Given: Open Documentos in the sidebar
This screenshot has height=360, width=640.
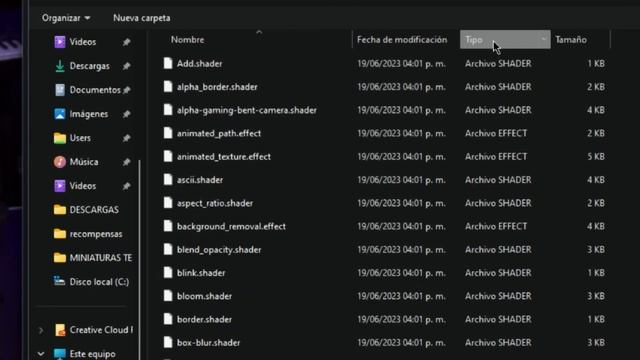Looking at the screenshot, I should coord(95,90).
